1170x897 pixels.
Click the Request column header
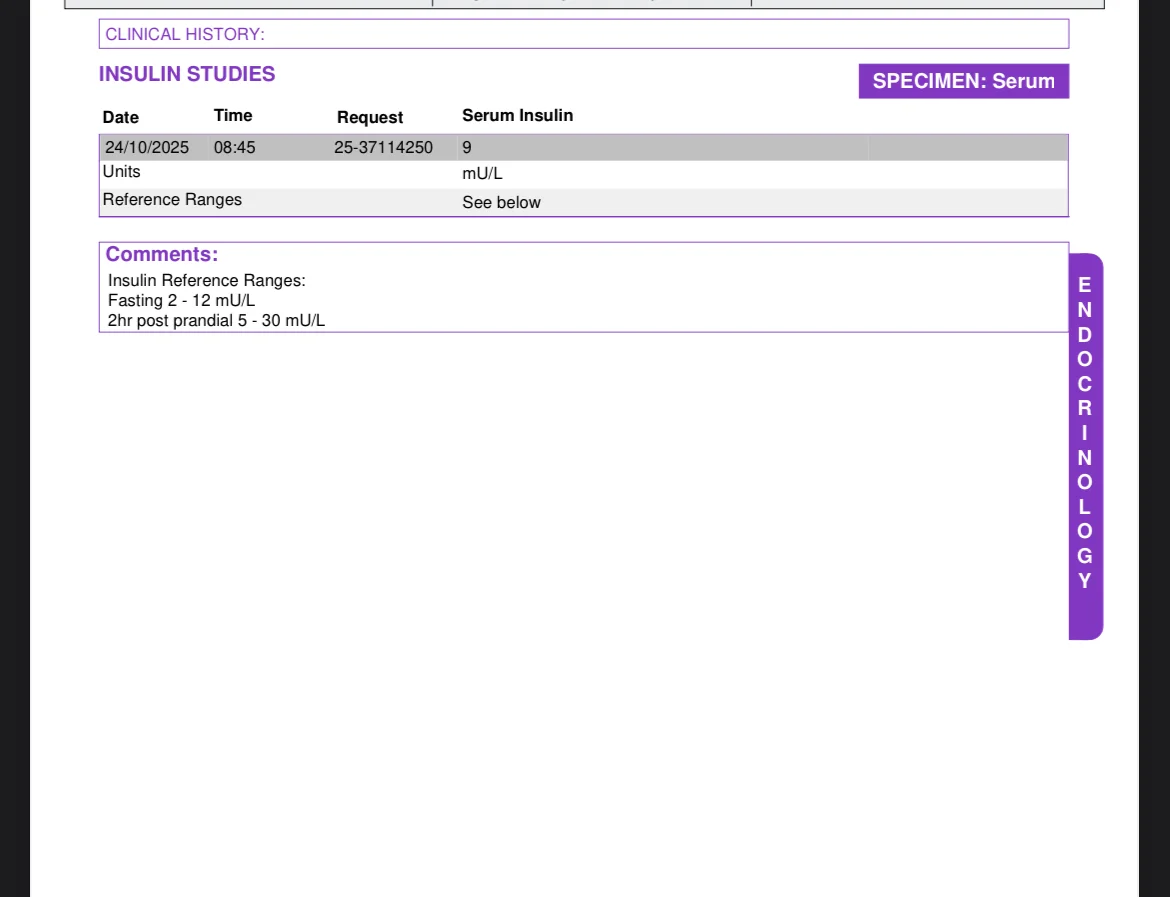point(370,117)
